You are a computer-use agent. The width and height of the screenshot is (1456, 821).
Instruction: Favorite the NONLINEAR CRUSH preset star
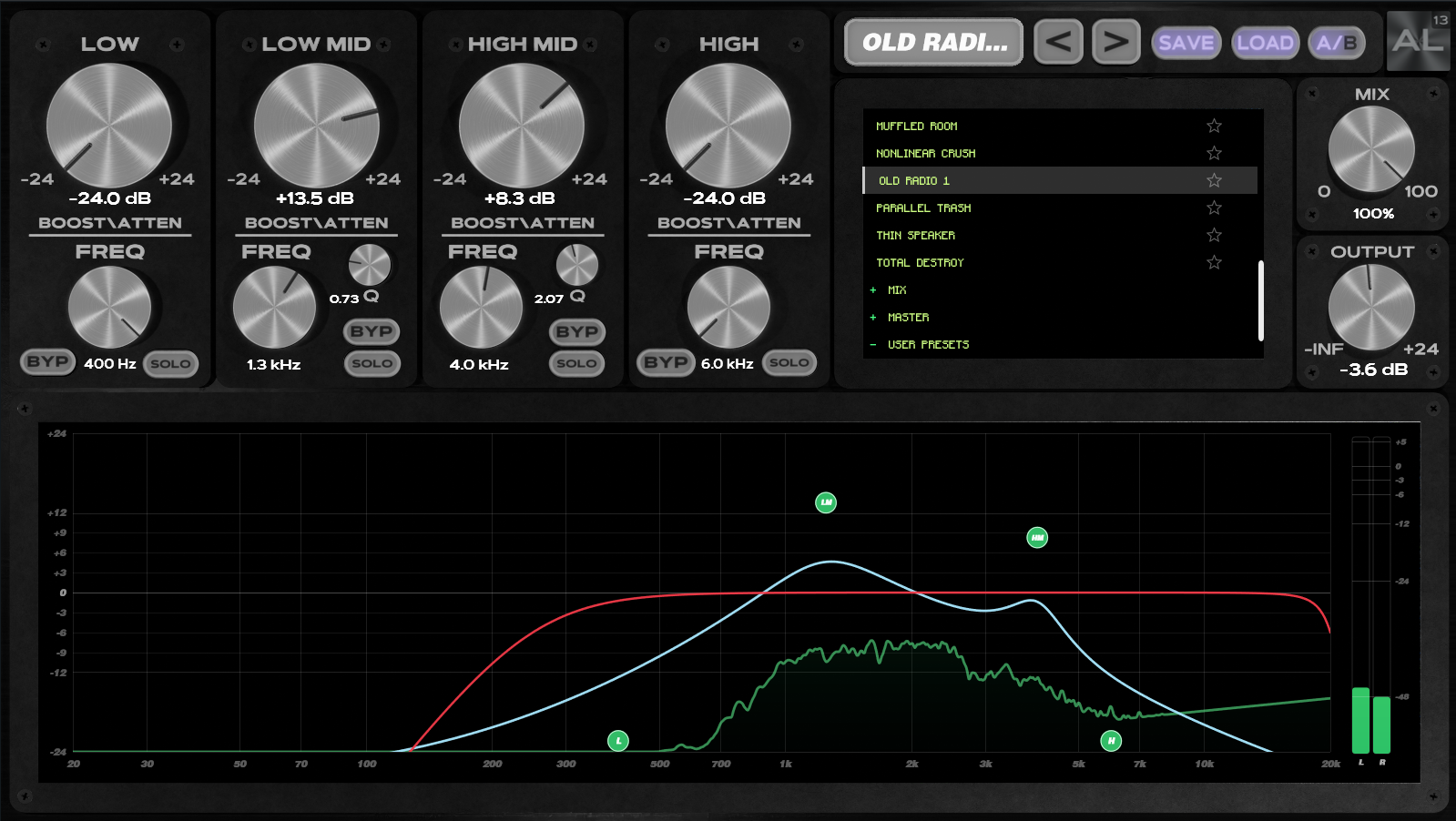1214,153
